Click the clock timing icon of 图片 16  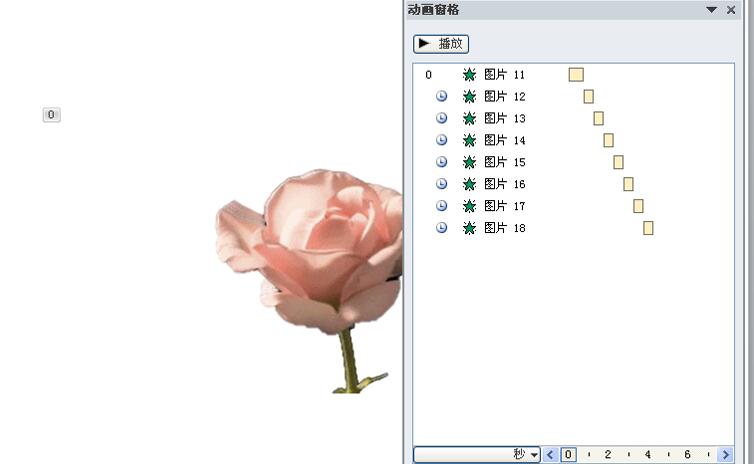(x=441, y=184)
